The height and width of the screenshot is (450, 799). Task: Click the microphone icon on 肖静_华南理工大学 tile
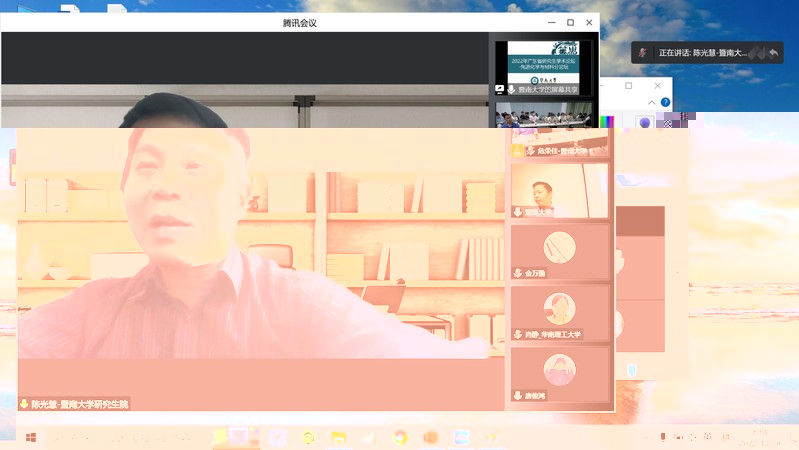517,333
